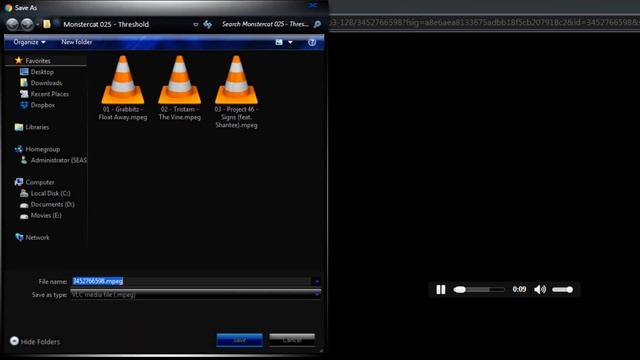Select the 03 - Project 46 - Signs.mpeg file
The width and height of the screenshot is (640, 360).
click(236, 92)
